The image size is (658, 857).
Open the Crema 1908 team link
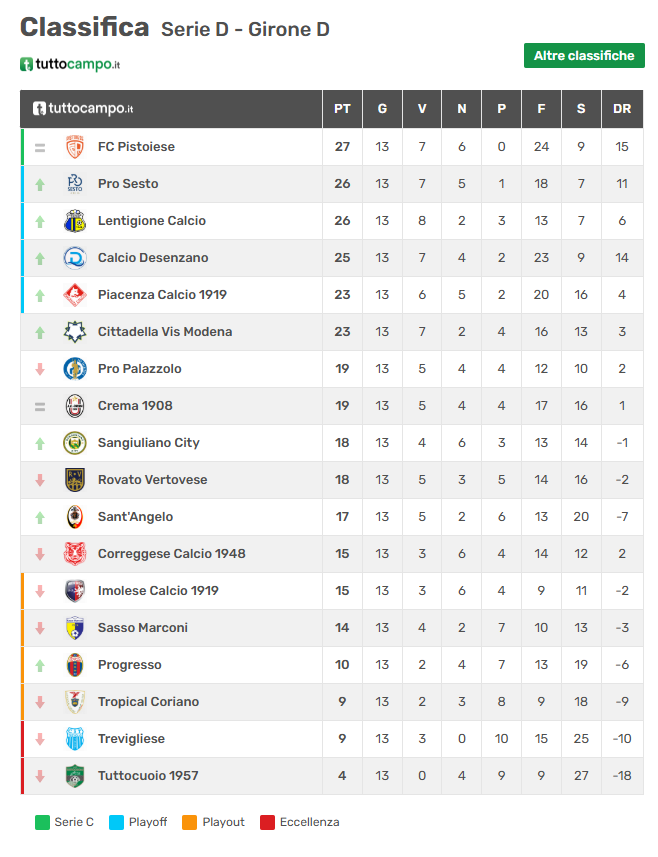tap(135, 406)
